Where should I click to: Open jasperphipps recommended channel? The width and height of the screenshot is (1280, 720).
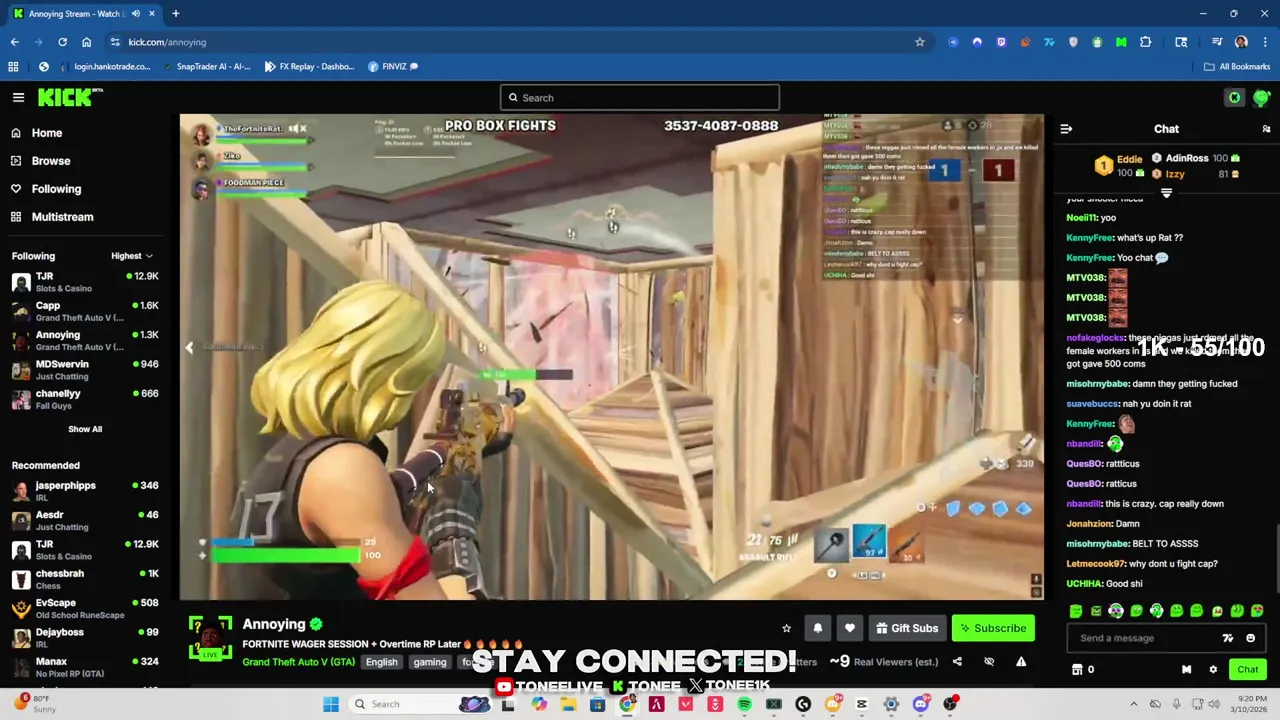click(x=85, y=491)
